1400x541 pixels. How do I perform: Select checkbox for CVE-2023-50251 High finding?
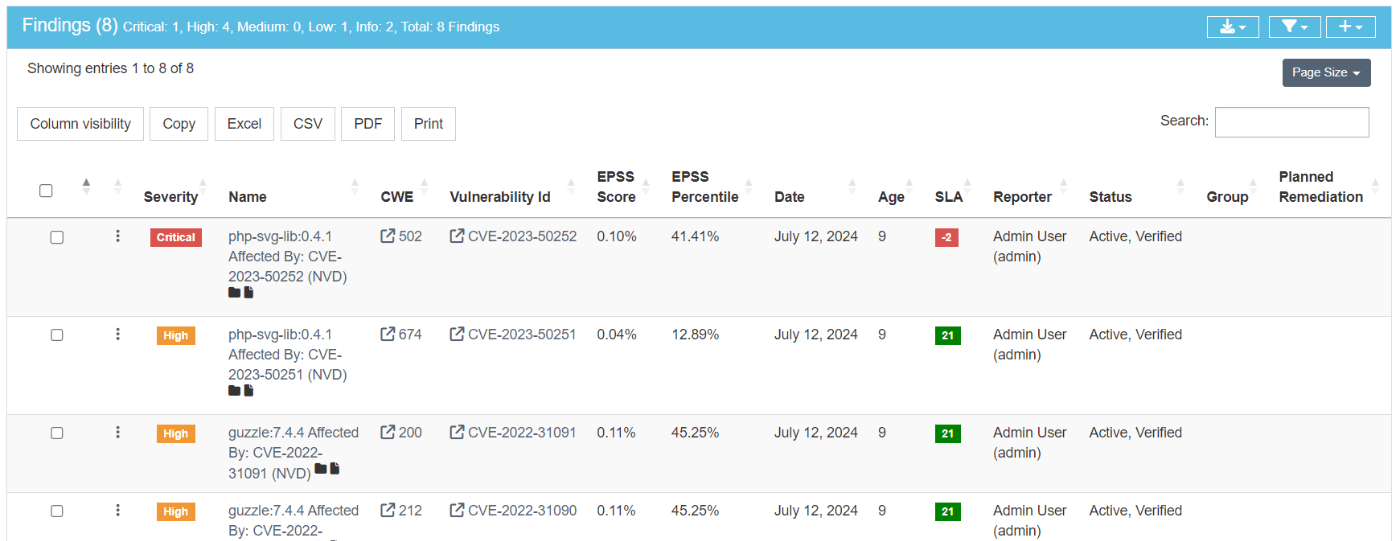pos(57,335)
